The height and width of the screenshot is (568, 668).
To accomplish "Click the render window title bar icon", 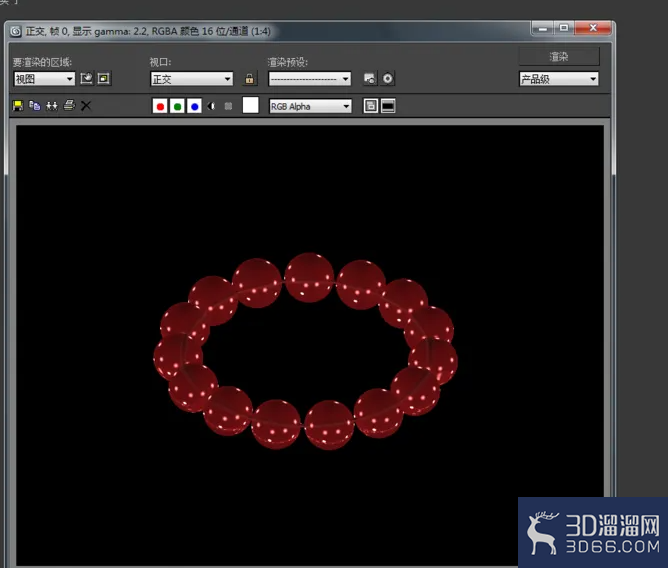I will 16,32.
